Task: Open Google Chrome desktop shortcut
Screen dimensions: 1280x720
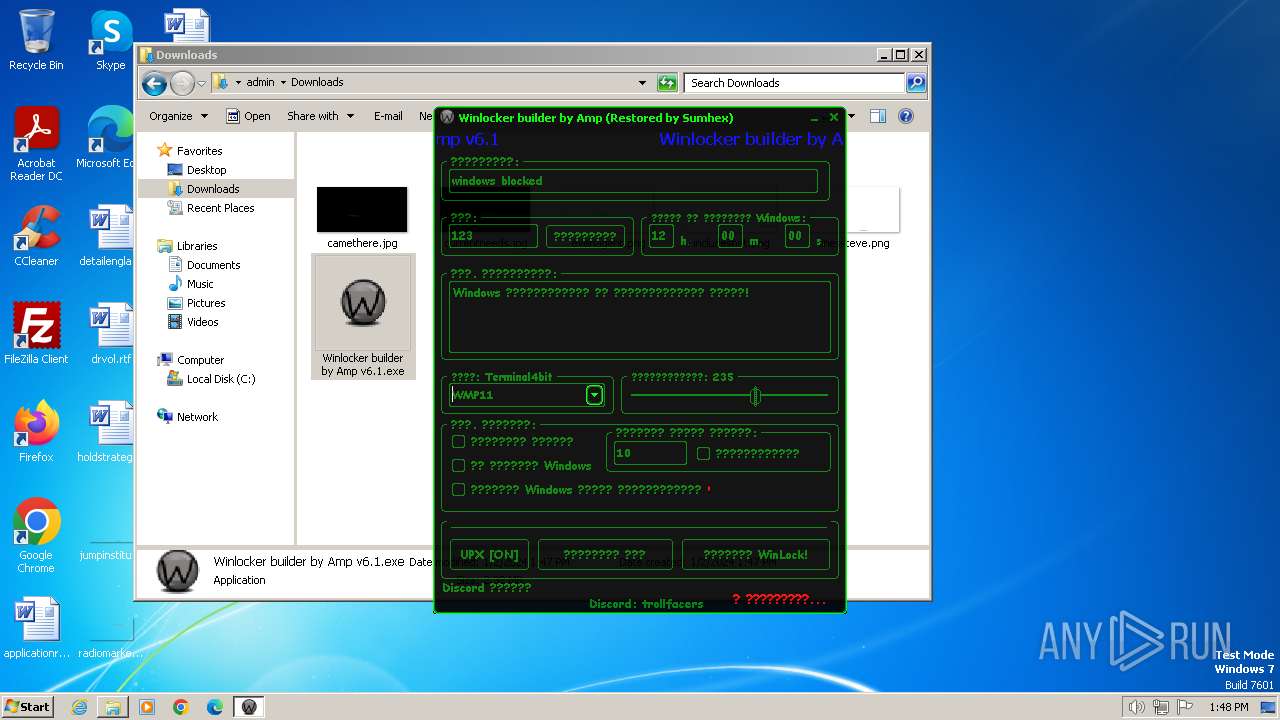Action: pos(36,536)
